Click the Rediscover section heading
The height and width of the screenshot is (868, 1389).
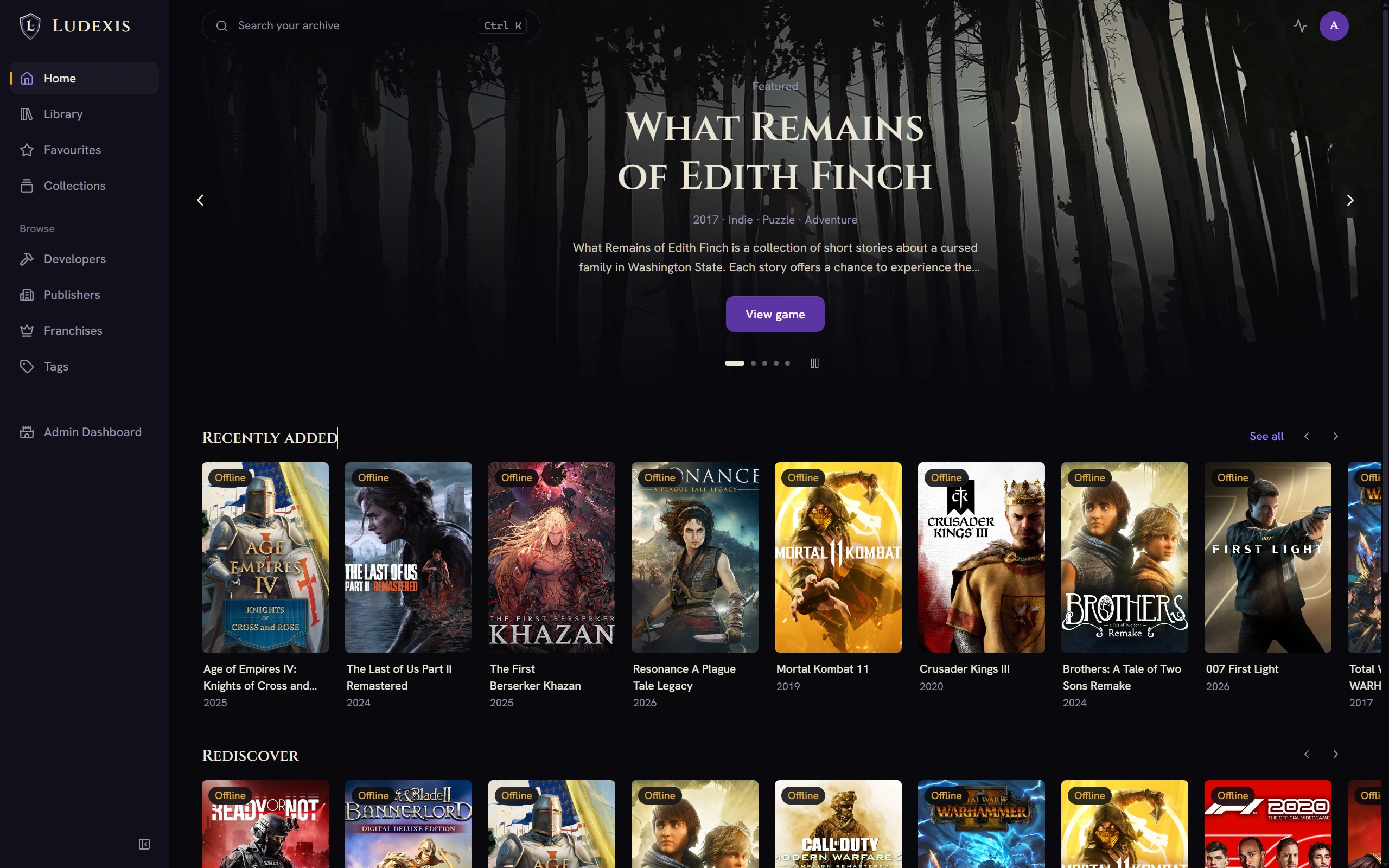point(250,756)
